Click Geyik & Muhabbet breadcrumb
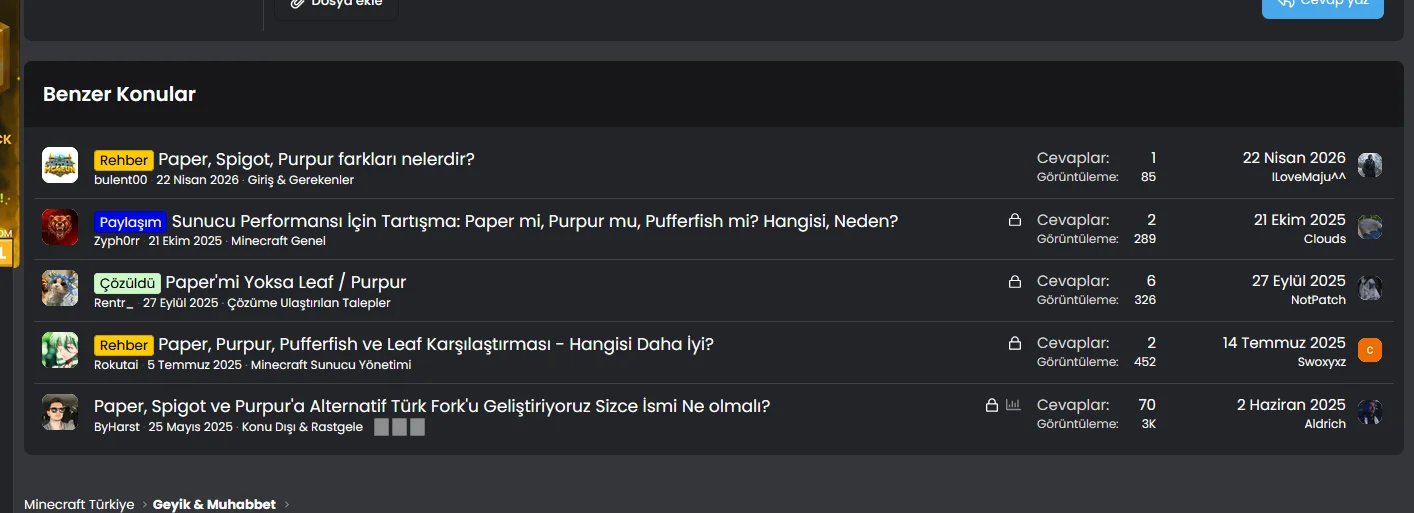Image resolution: width=1414 pixels, height=513 pixels. [214, 504]
